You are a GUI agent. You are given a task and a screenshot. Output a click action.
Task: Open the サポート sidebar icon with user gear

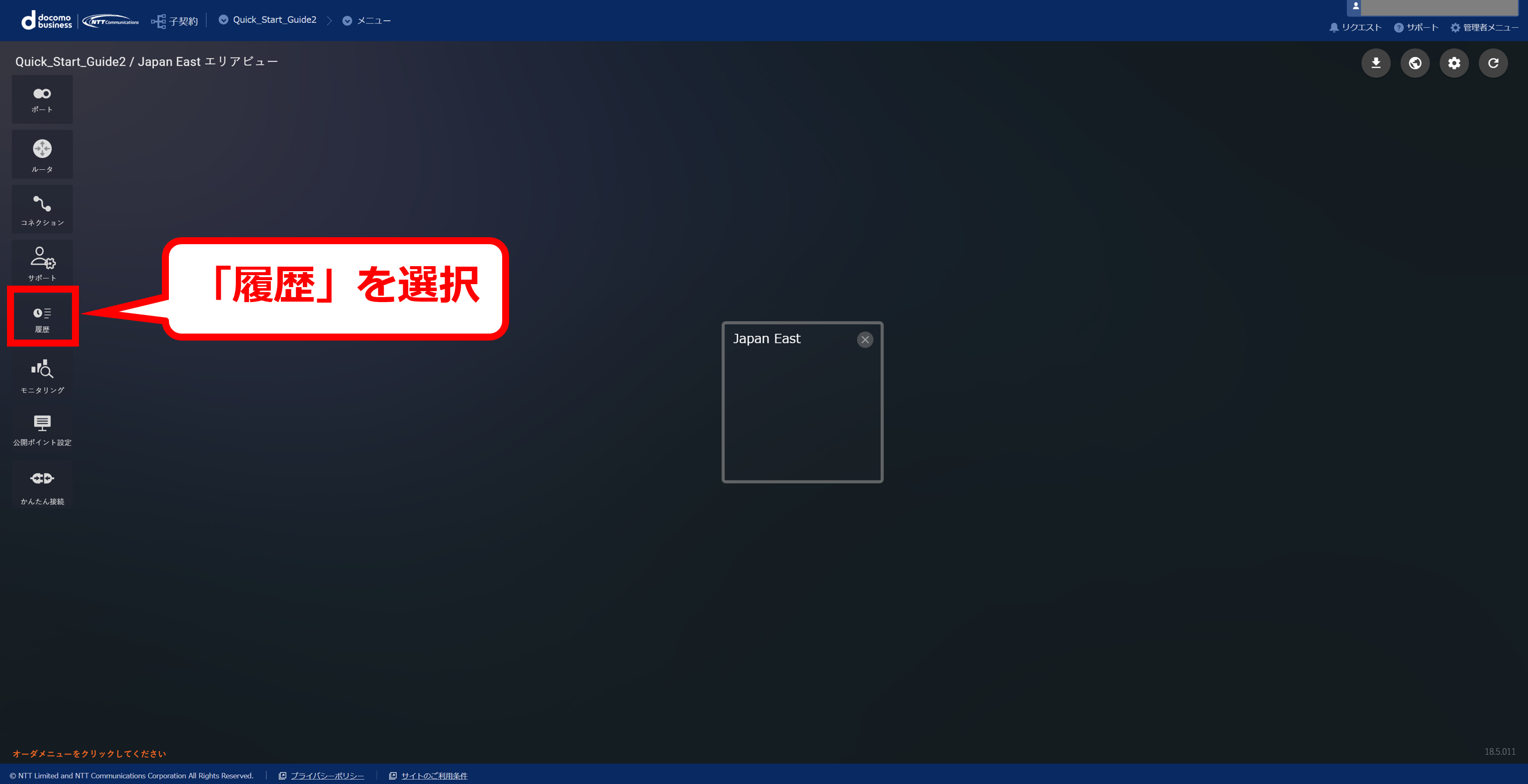[42, 264]
